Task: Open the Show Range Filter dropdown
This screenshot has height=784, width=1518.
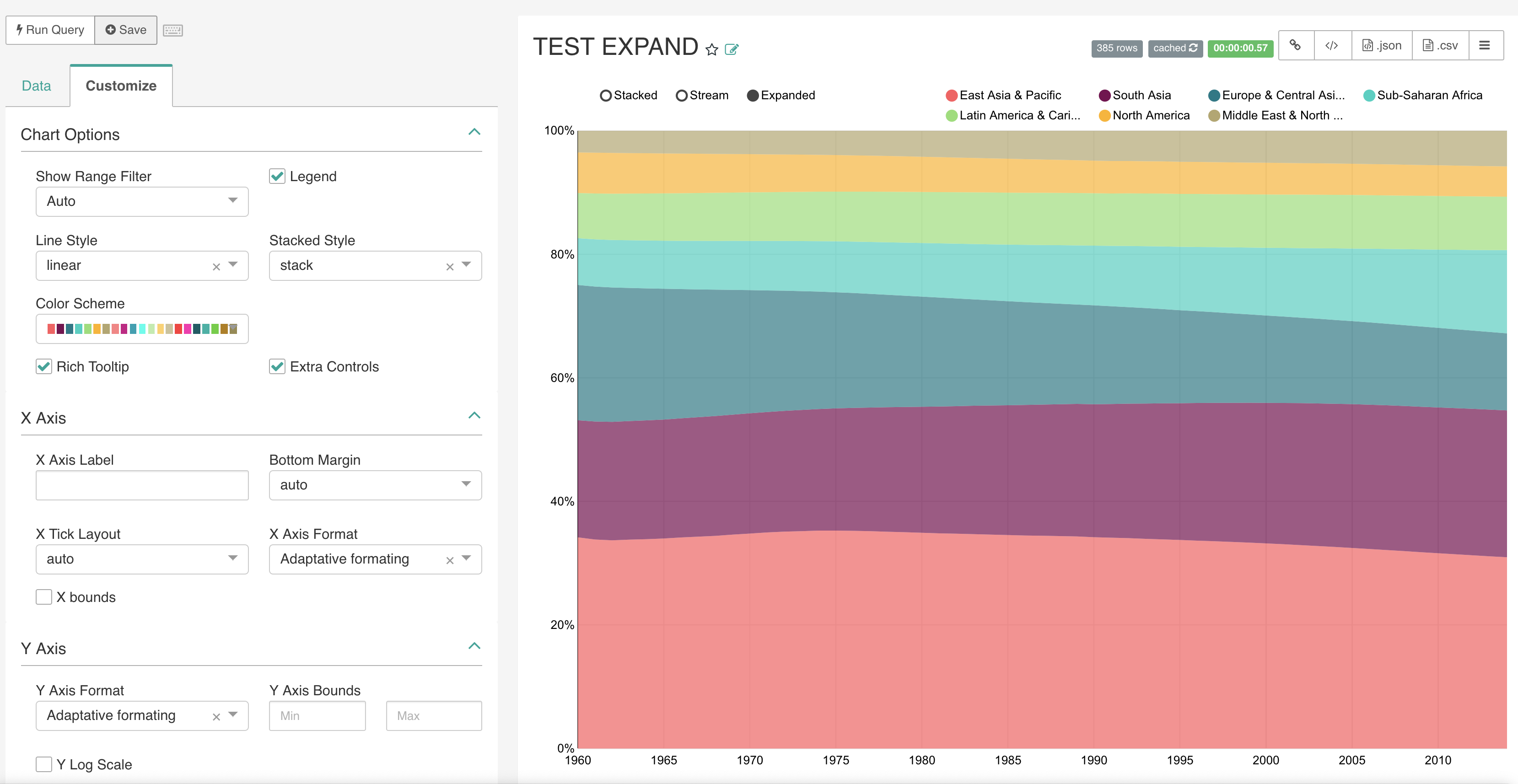Action: tap(141, 201)
